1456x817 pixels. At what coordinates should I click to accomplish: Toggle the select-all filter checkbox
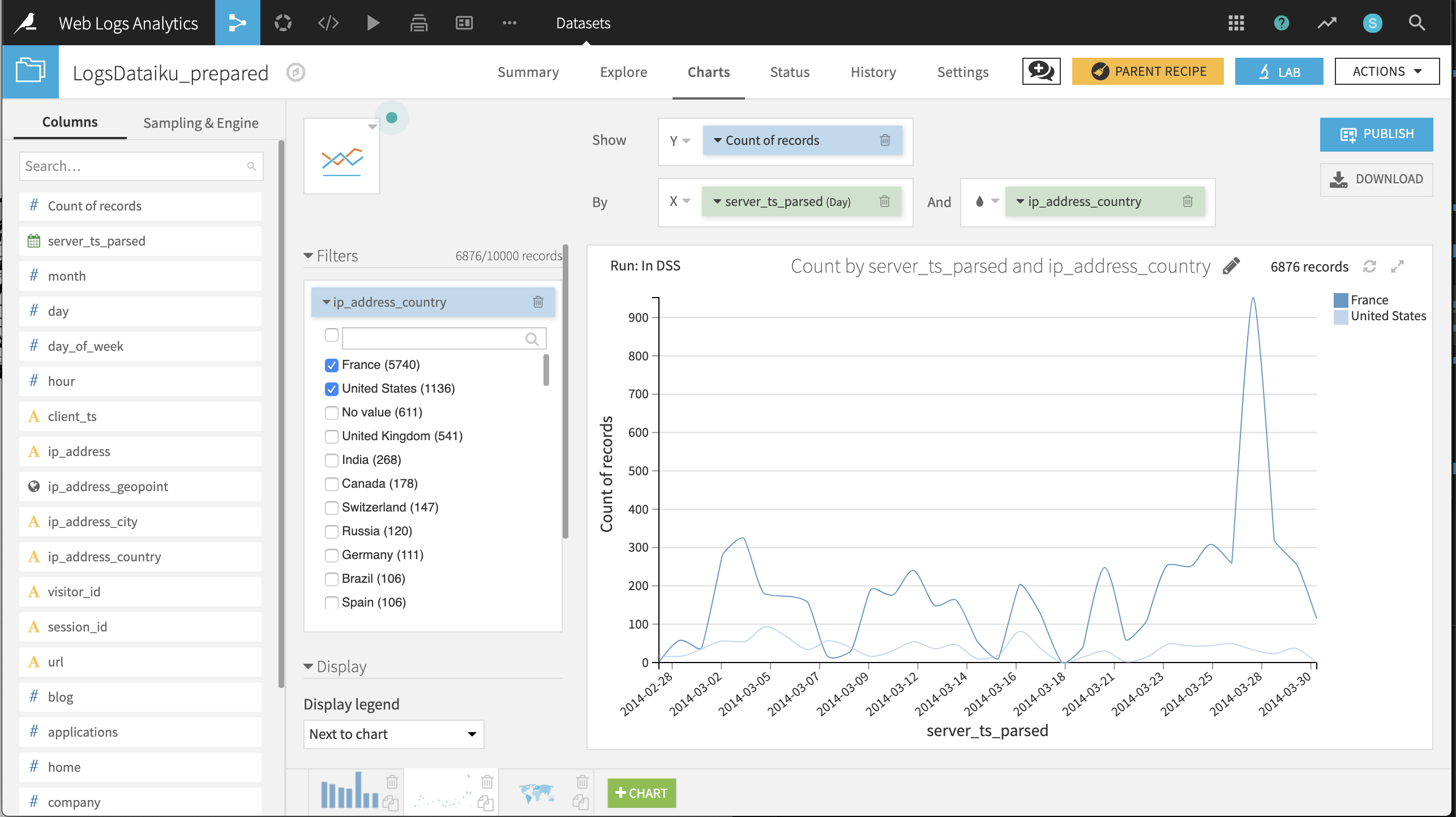[332, 335]
